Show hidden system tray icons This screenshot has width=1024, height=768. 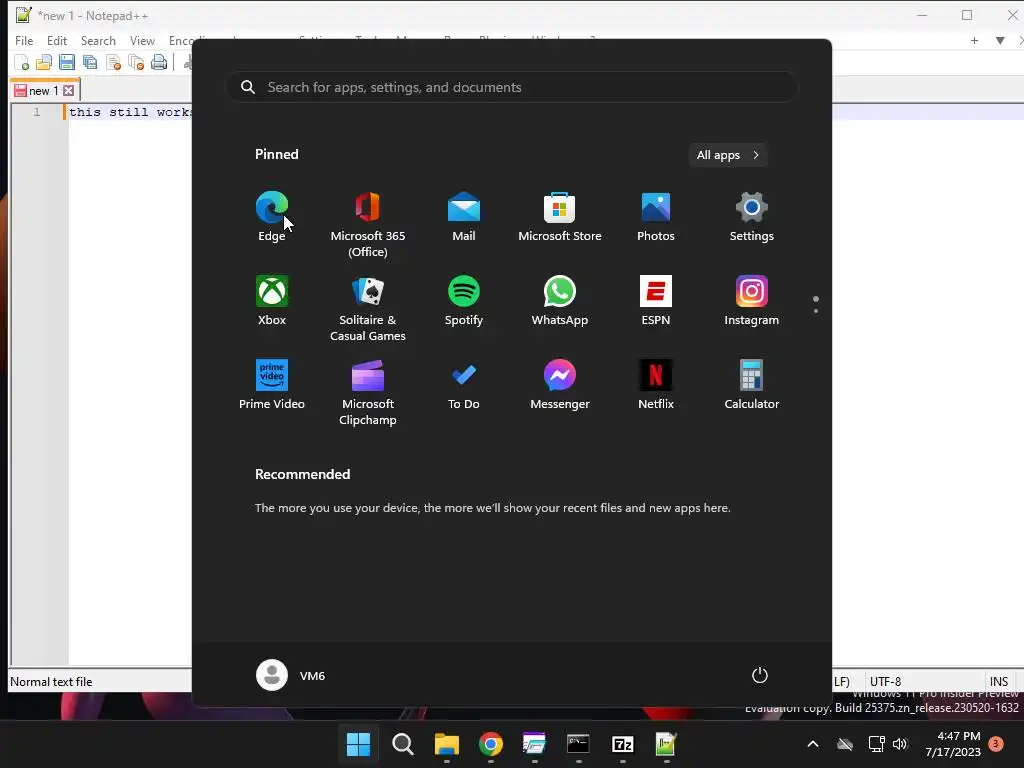coord(812,744)
